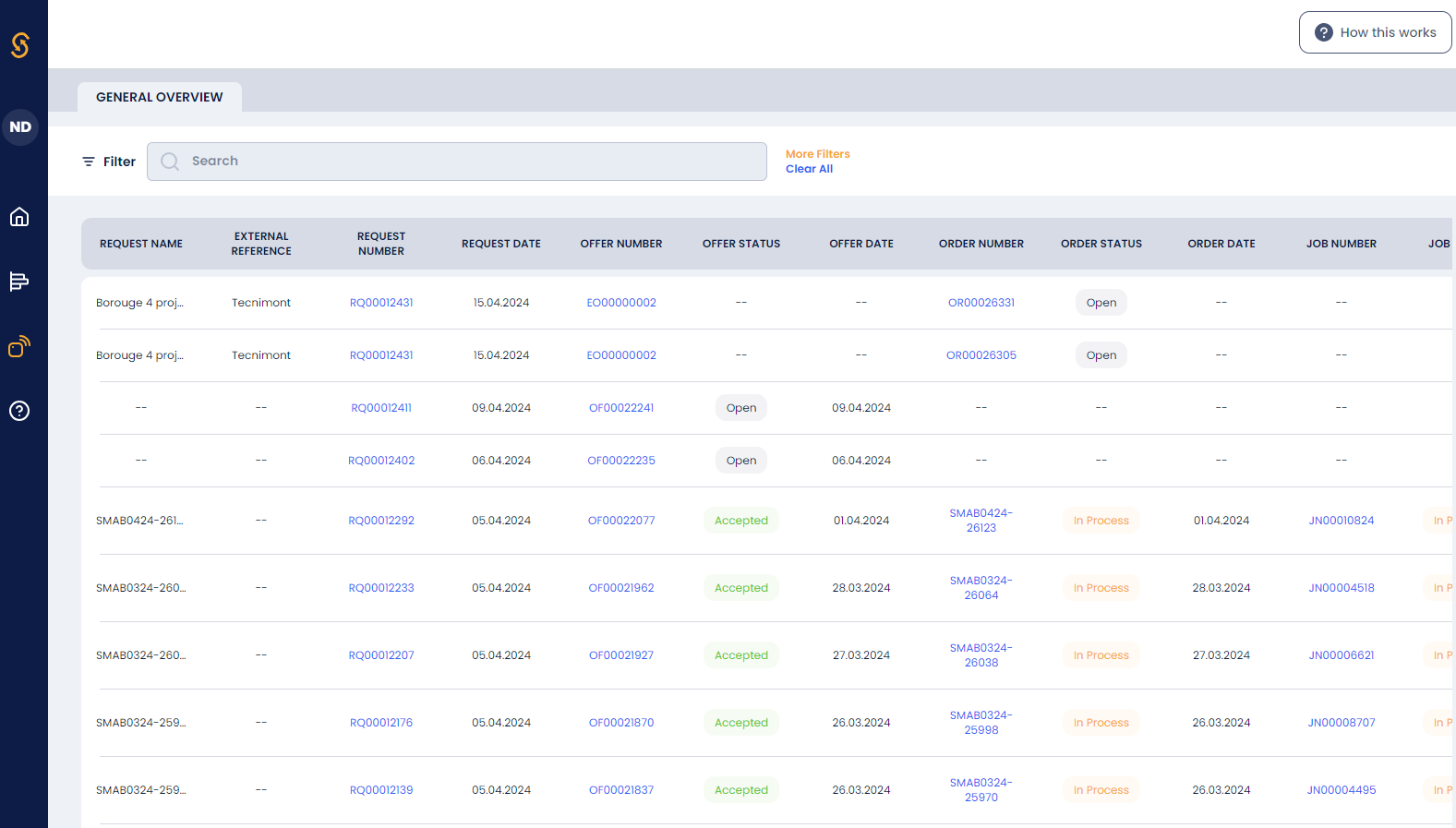
Task: Click Accepted status badge for OF00021837
Action: point(741,790)
